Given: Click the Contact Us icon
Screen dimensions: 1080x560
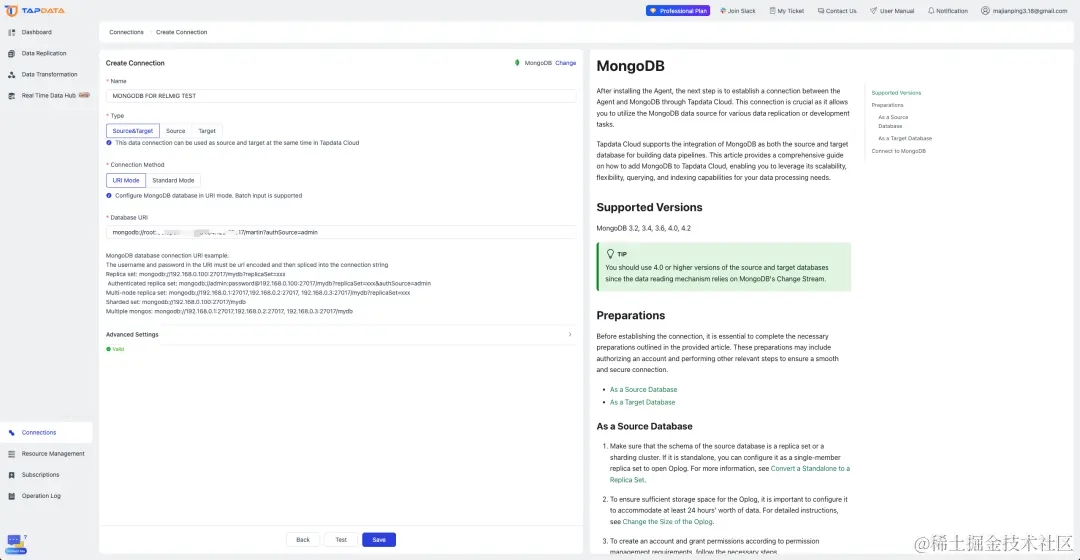Looking at the screenshot, I should pyautogui.click(x=821, y=11).
